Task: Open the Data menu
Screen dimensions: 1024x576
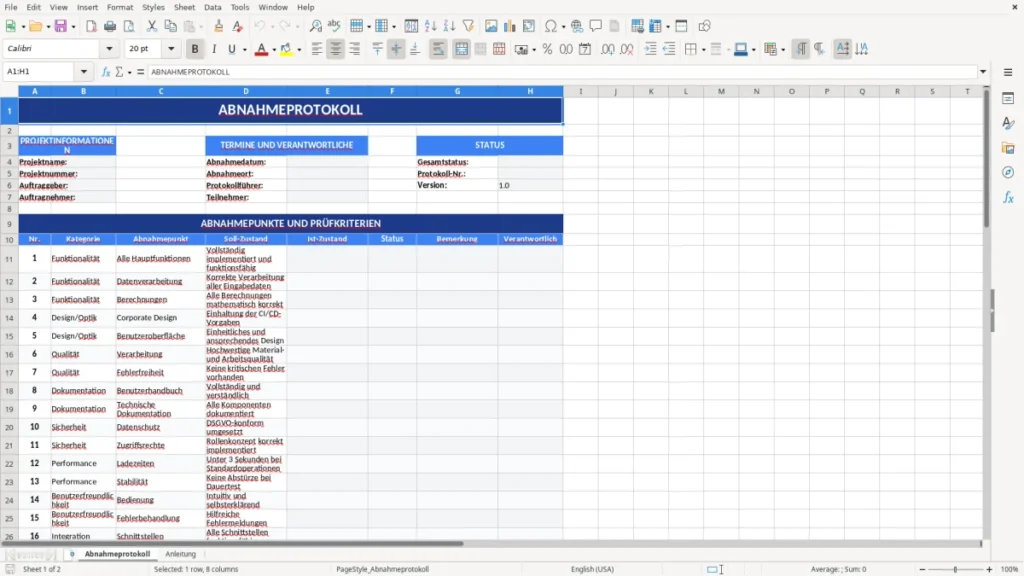Action: (x=212, y=7)
